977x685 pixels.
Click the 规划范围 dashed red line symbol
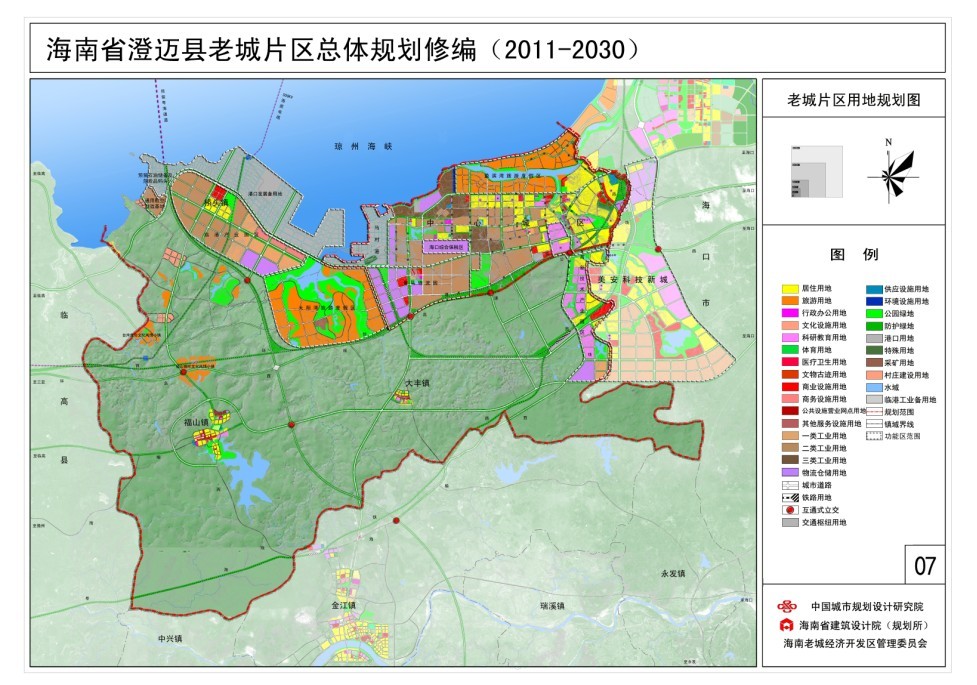[873, 412]
